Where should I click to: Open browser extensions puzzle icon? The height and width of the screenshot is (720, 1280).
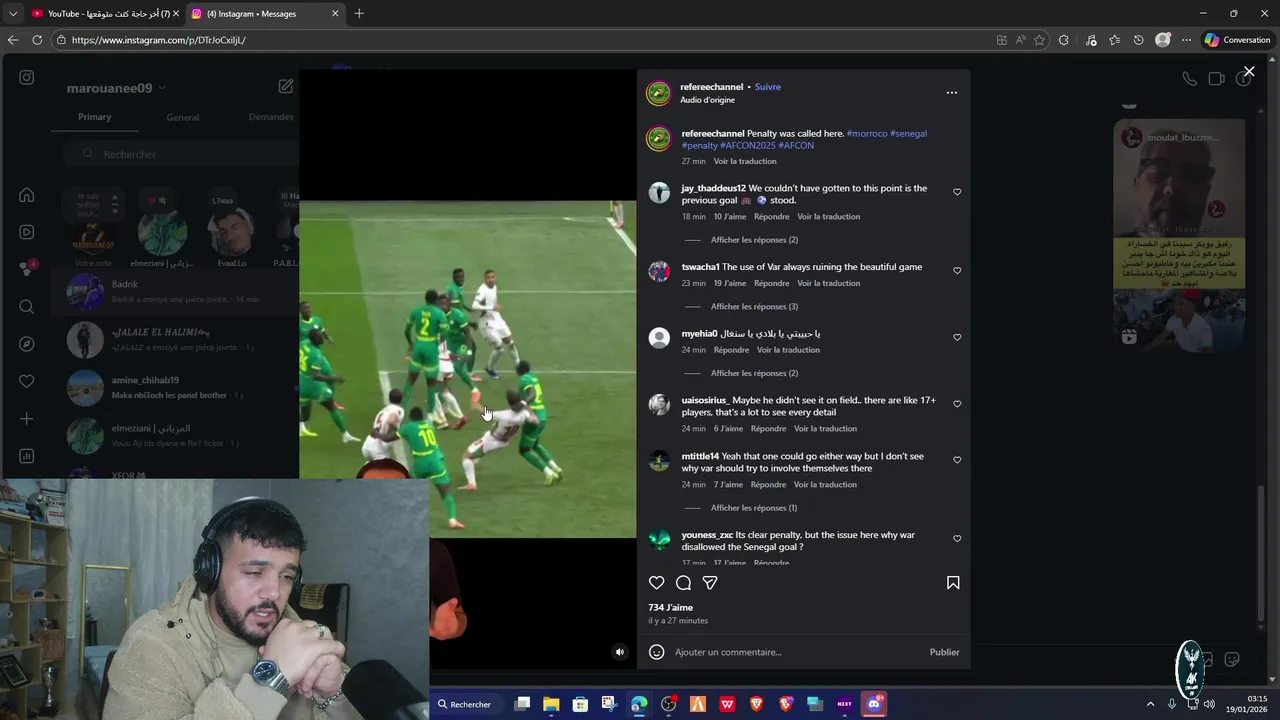click(1064, 40)
